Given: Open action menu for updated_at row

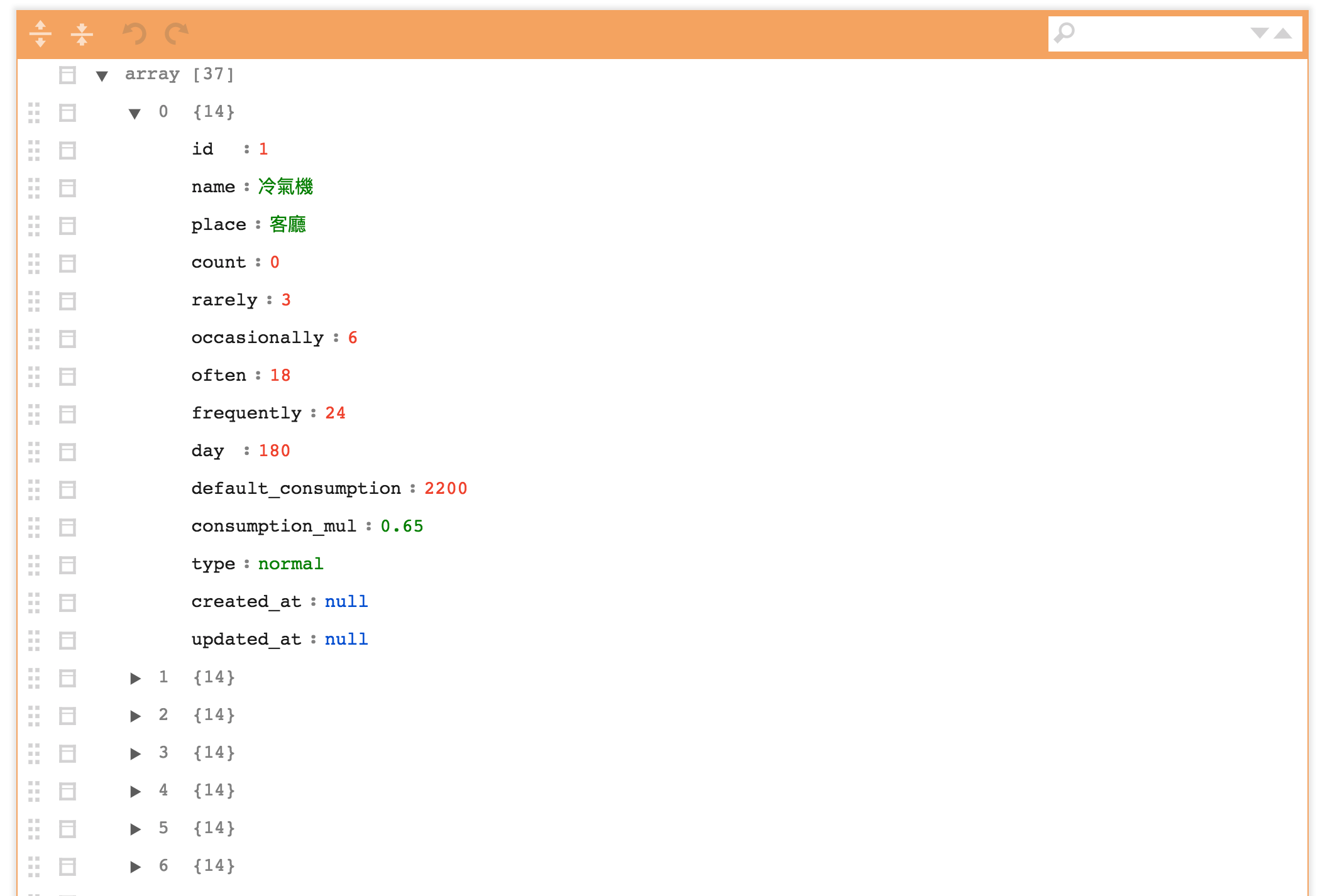Looking at the screenshot, I should tap(67, 641).
